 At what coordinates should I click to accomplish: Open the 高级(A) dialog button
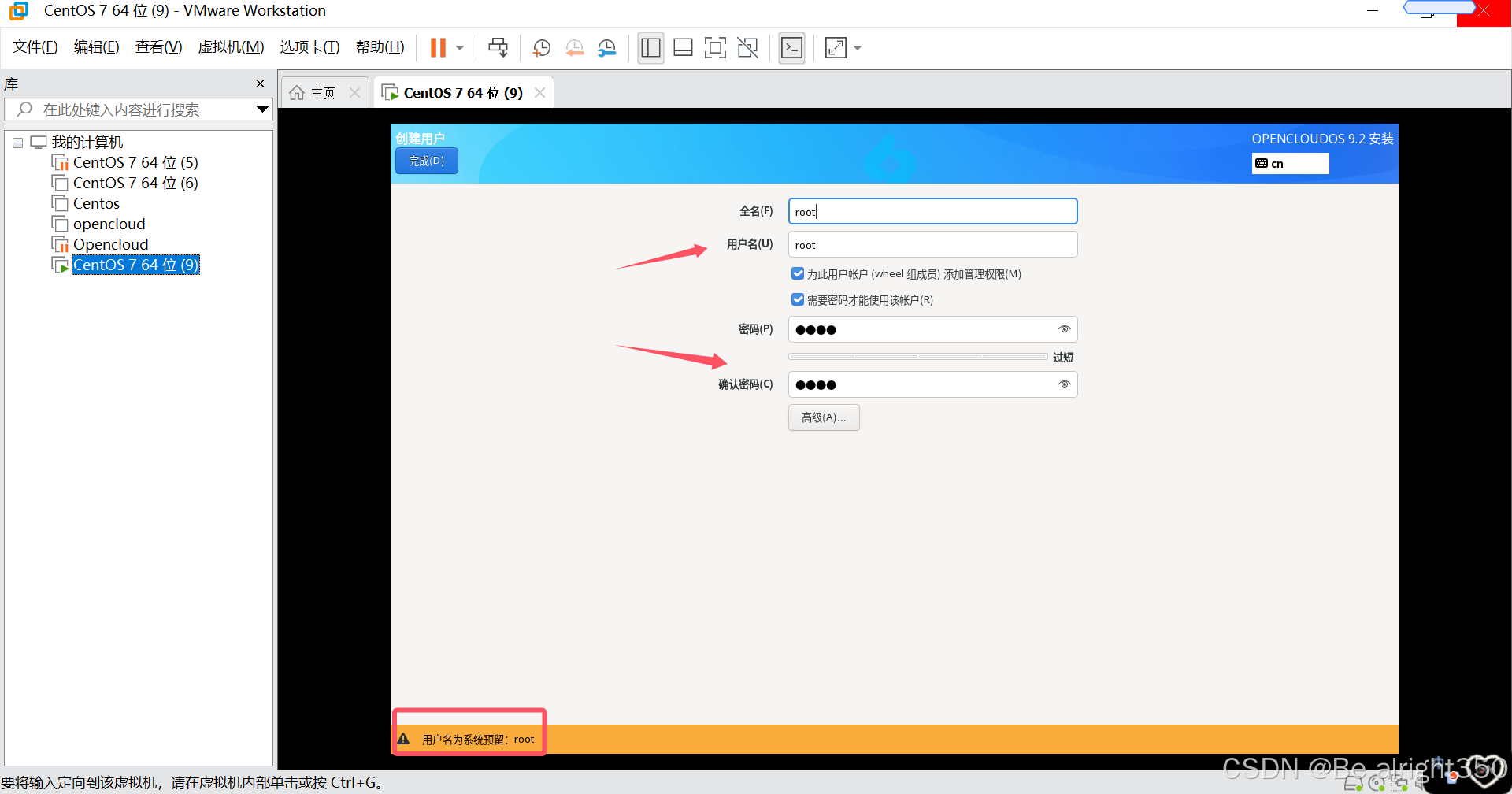tap(824, 417)
